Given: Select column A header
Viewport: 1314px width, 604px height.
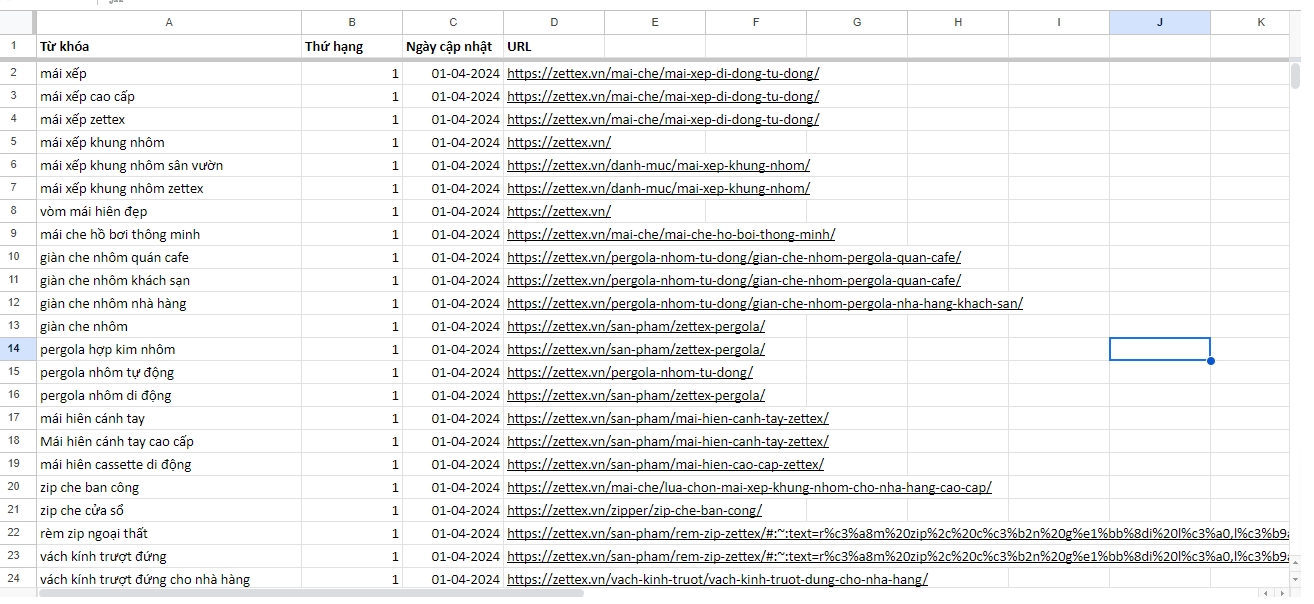Looking at the screenshot, I should tap(168, 22).
